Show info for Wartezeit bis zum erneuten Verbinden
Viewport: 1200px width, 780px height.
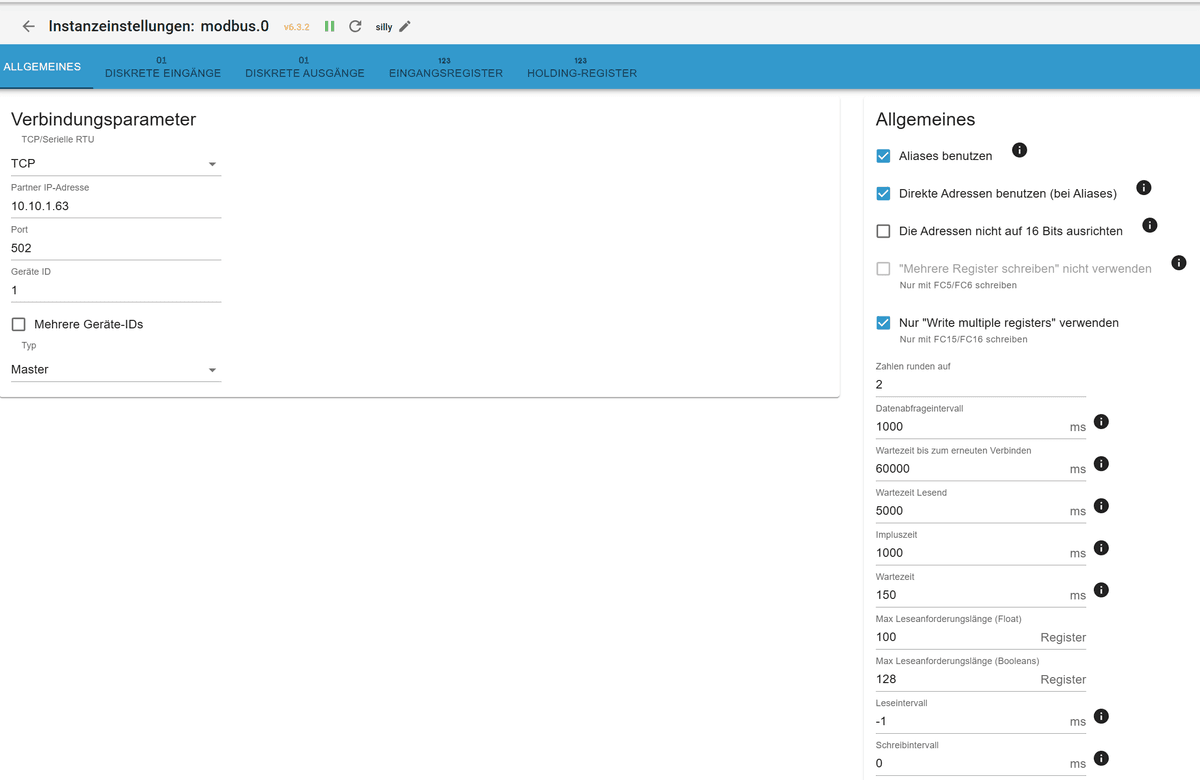(x=1101, y=464)
